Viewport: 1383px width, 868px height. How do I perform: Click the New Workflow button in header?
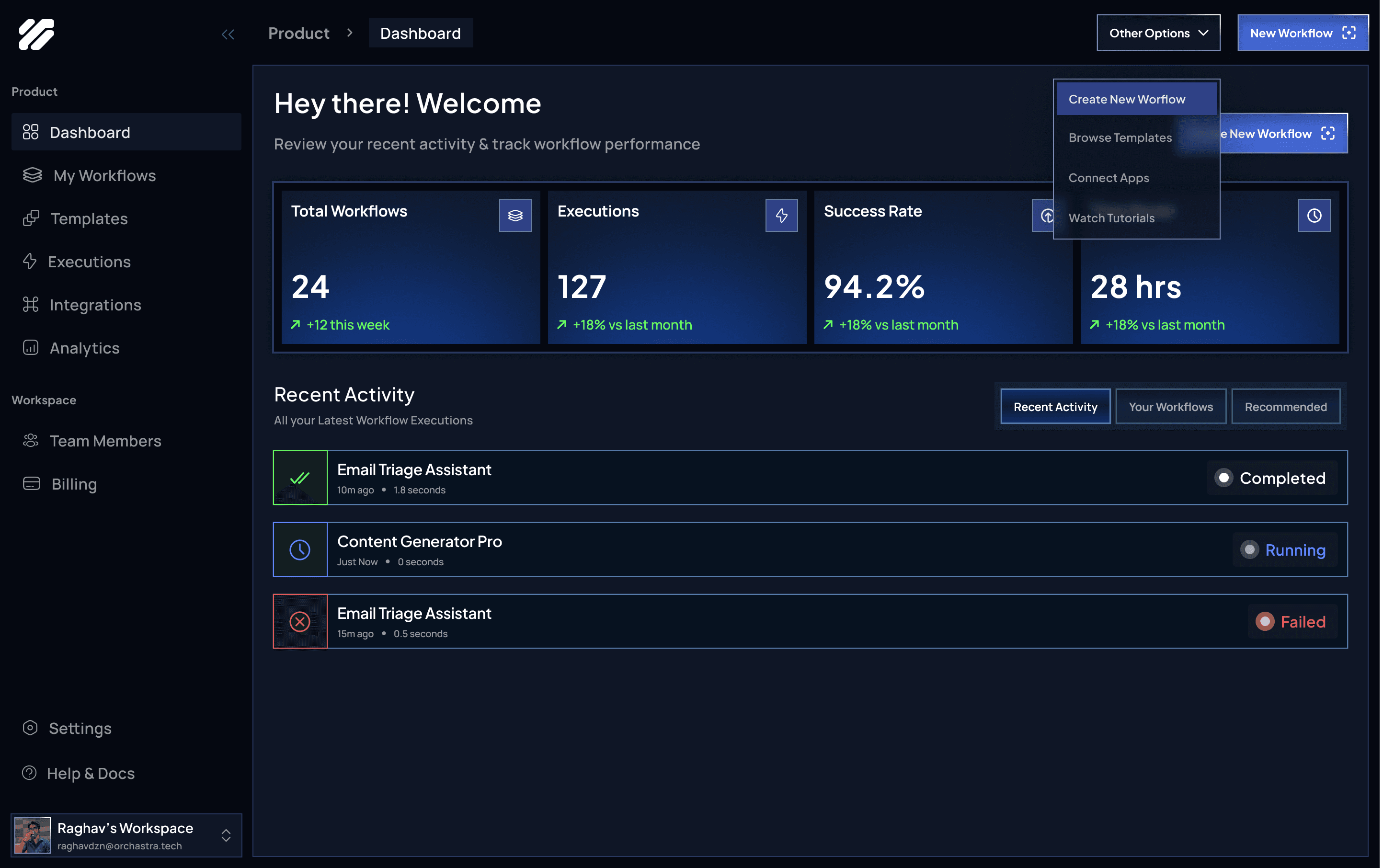click(x=1302, y=33)
